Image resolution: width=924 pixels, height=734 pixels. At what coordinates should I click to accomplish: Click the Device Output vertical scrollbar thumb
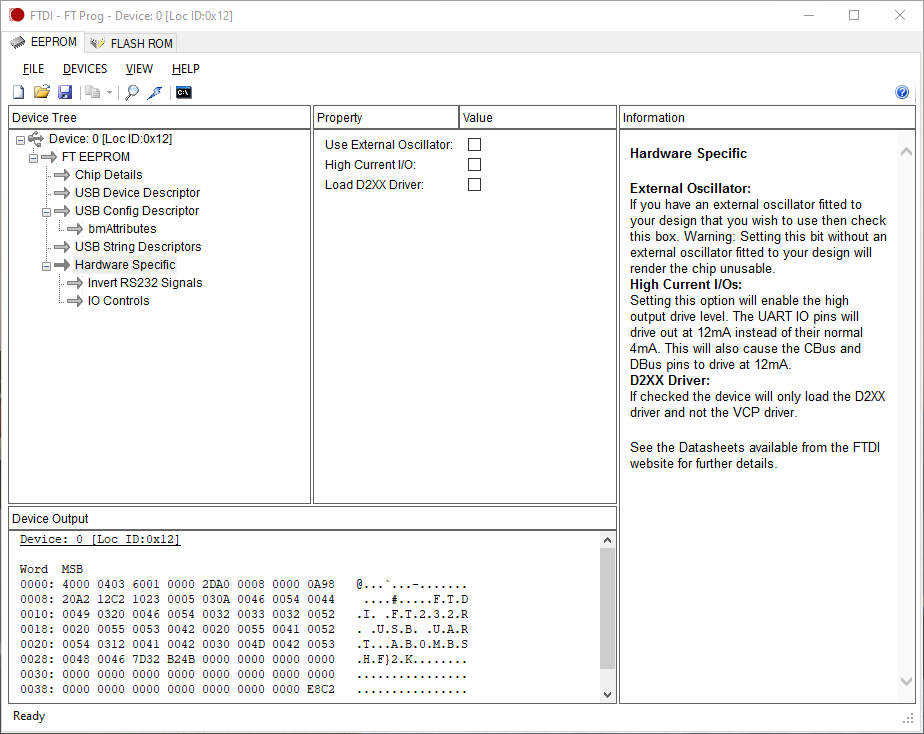[x=608, y=608]
